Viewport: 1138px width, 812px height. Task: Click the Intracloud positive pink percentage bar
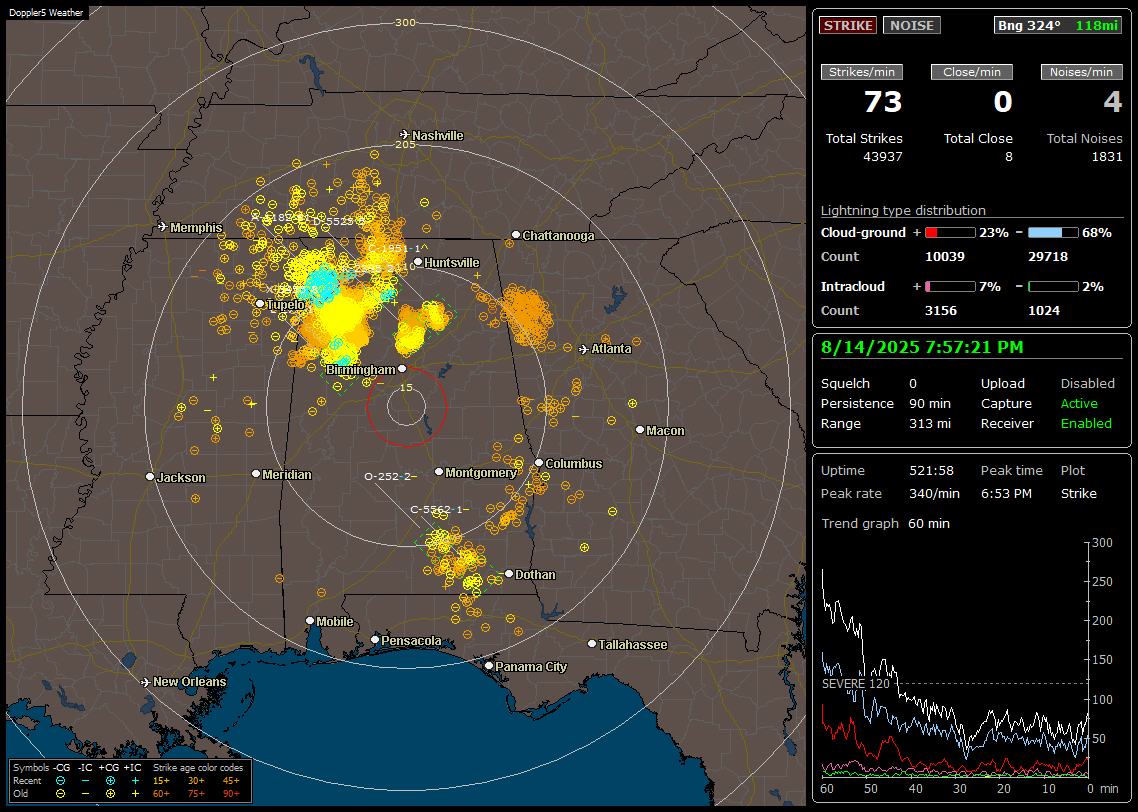pyautogui.click(x=950, y=287)
